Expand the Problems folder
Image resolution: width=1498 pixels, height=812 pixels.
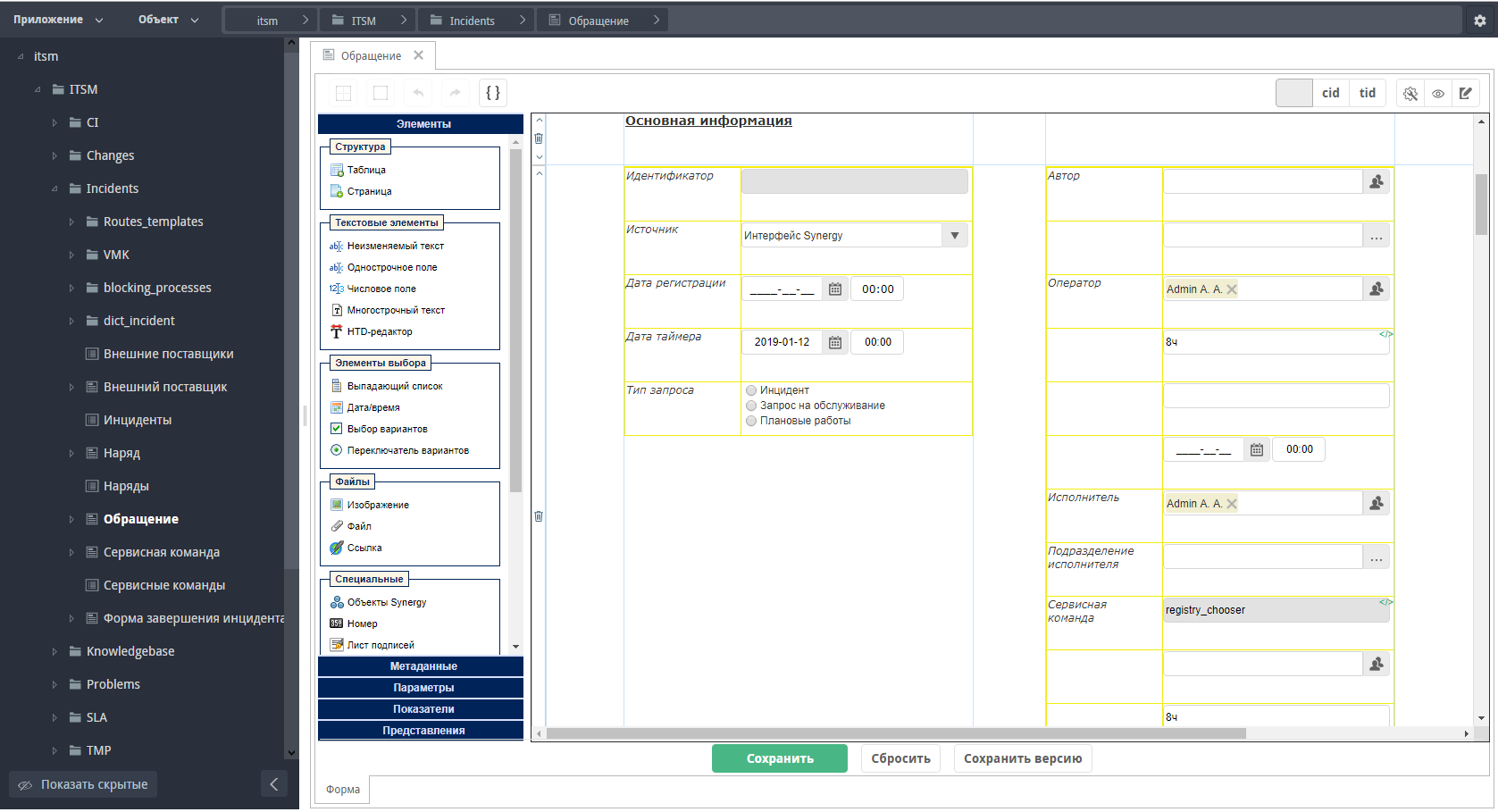(x=54, y=684)
